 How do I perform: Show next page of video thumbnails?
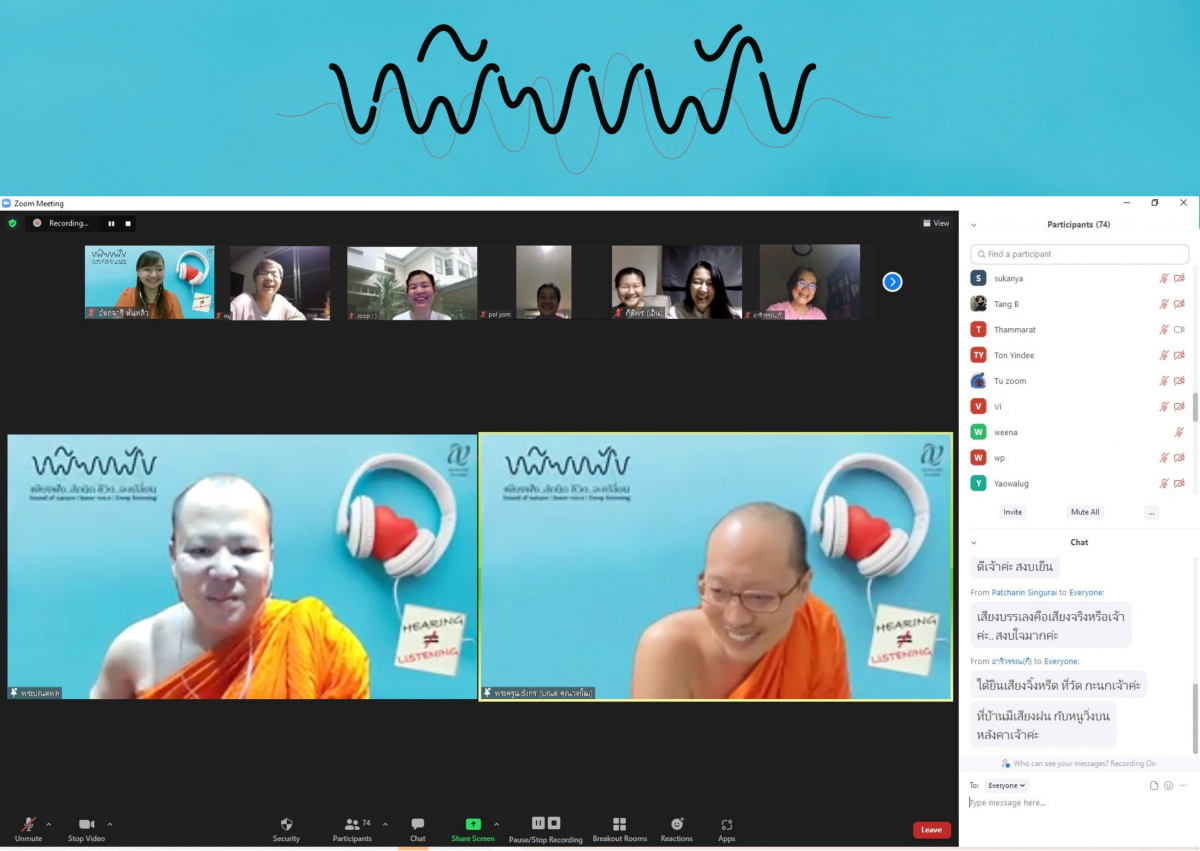[892, 282]
